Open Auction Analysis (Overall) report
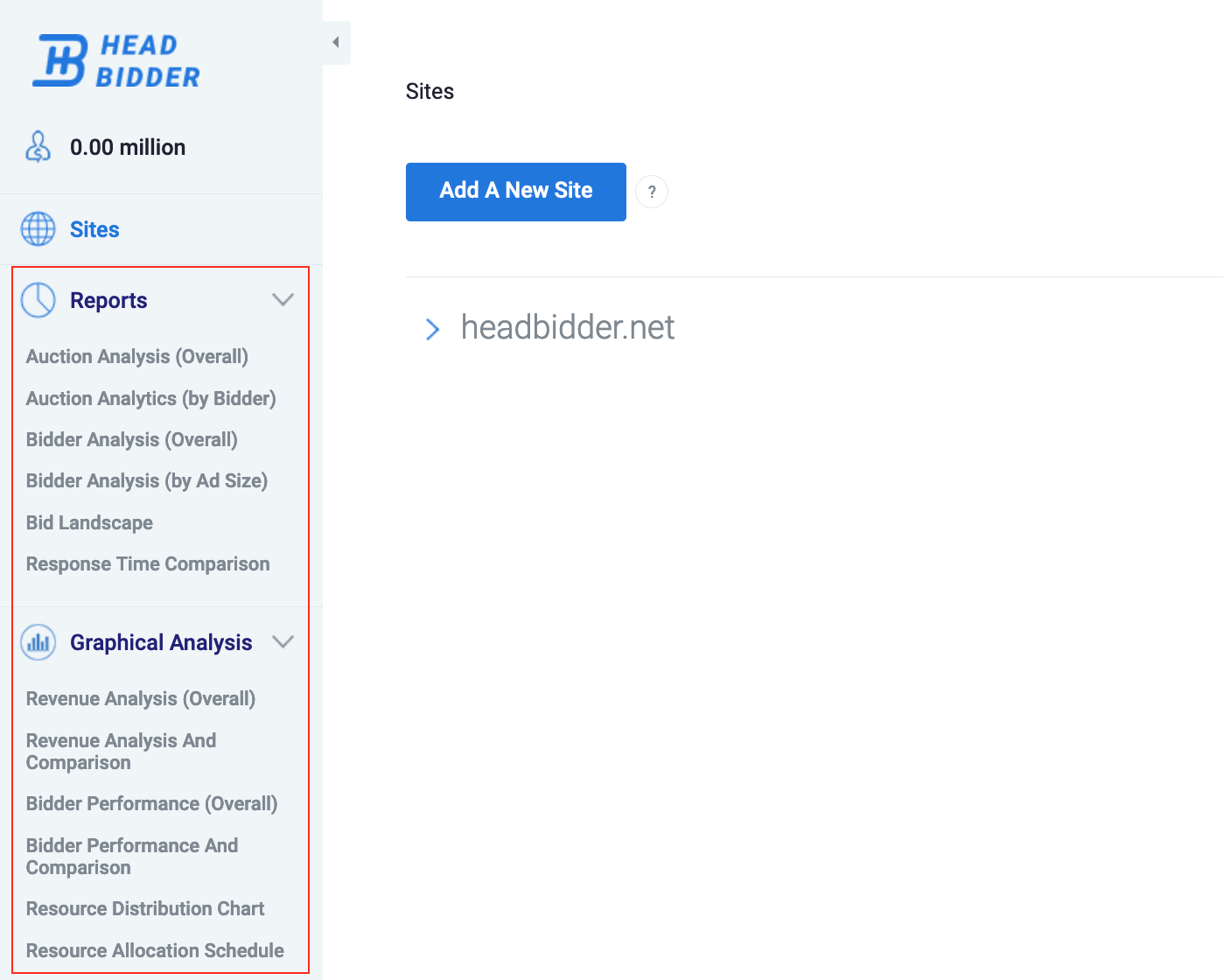This screenshot has height=980, width=1223. (137, 357)
